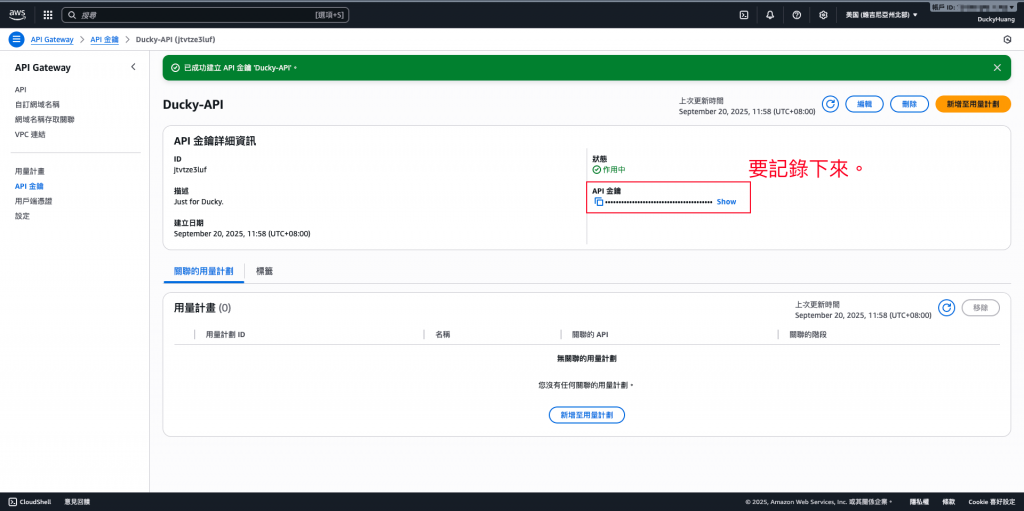Viewport: 1024px width, 511px height.
Task: Collapse the API Gateway sidebar
Action: (x=133, y=67)
